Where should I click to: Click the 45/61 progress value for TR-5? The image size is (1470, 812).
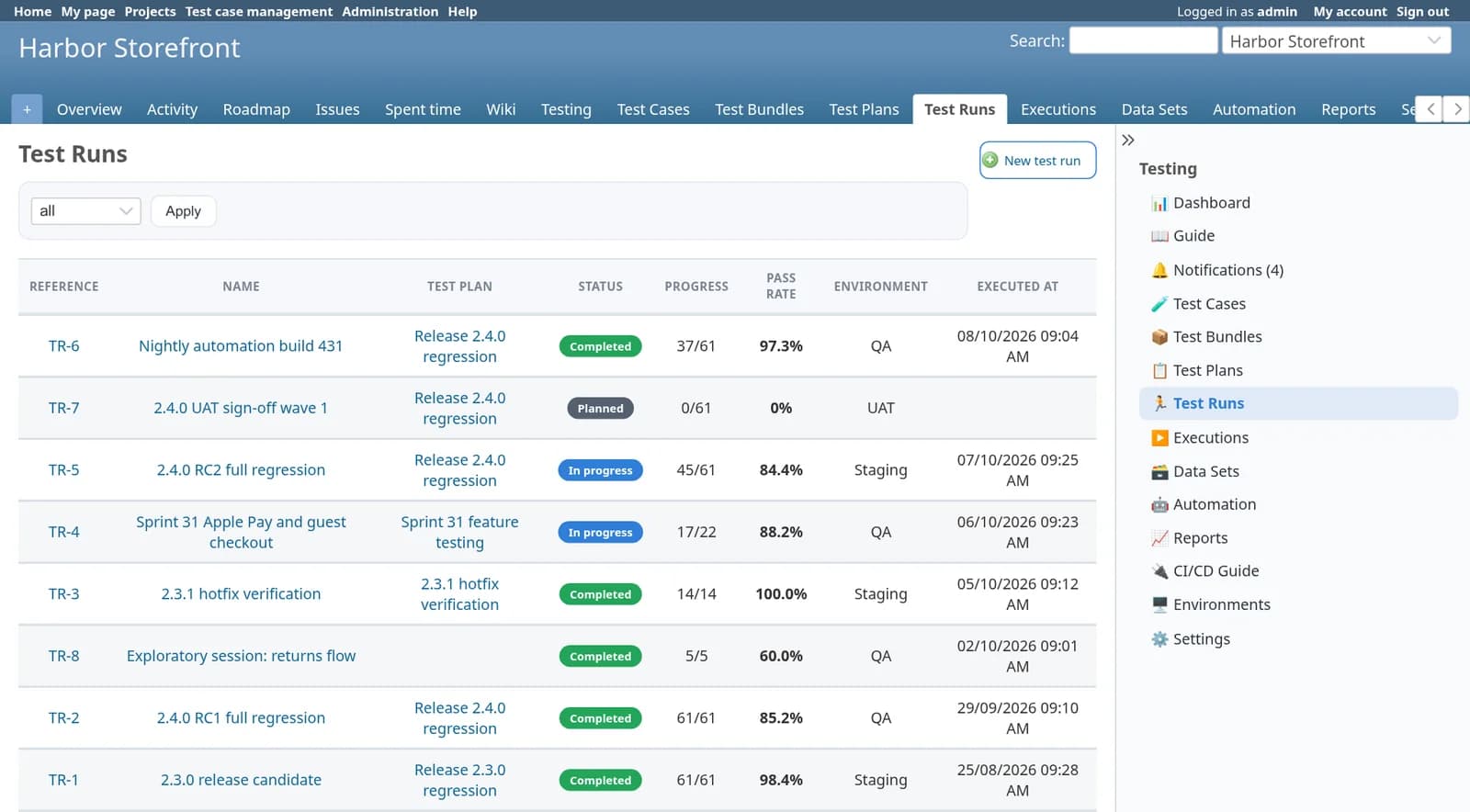pos(695,470)
